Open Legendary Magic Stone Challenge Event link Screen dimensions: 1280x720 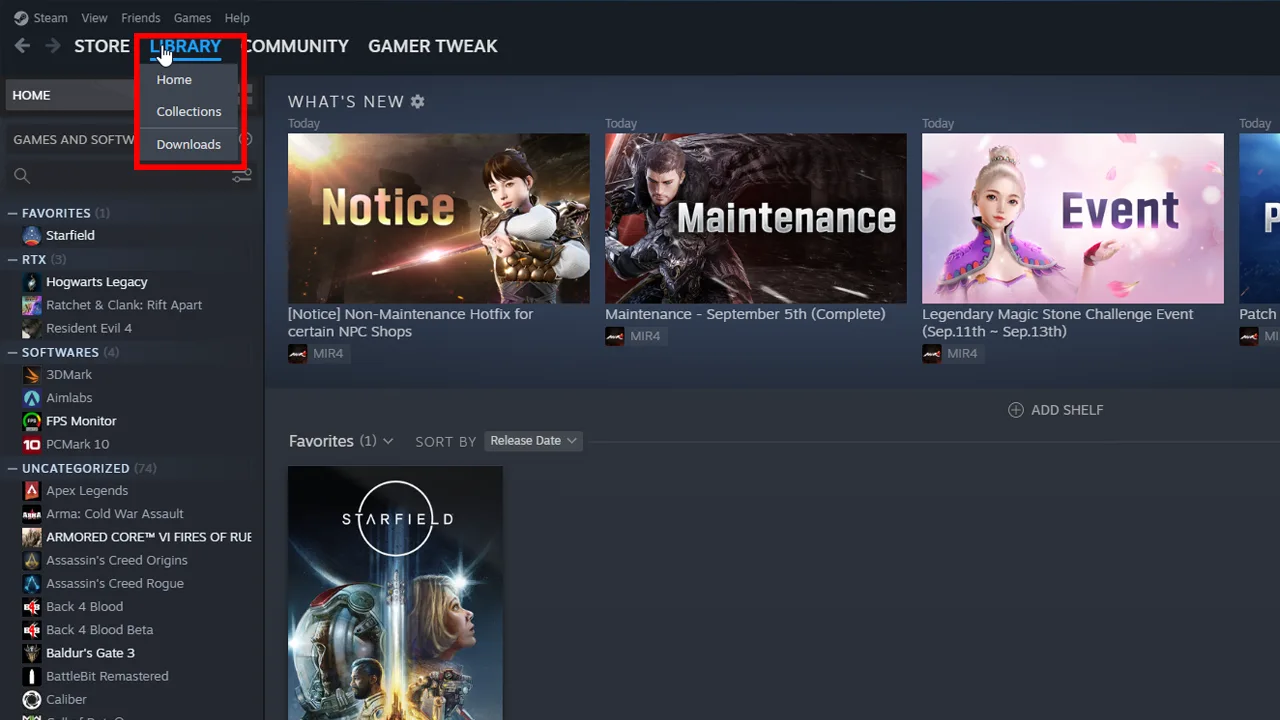(1058, 323)
